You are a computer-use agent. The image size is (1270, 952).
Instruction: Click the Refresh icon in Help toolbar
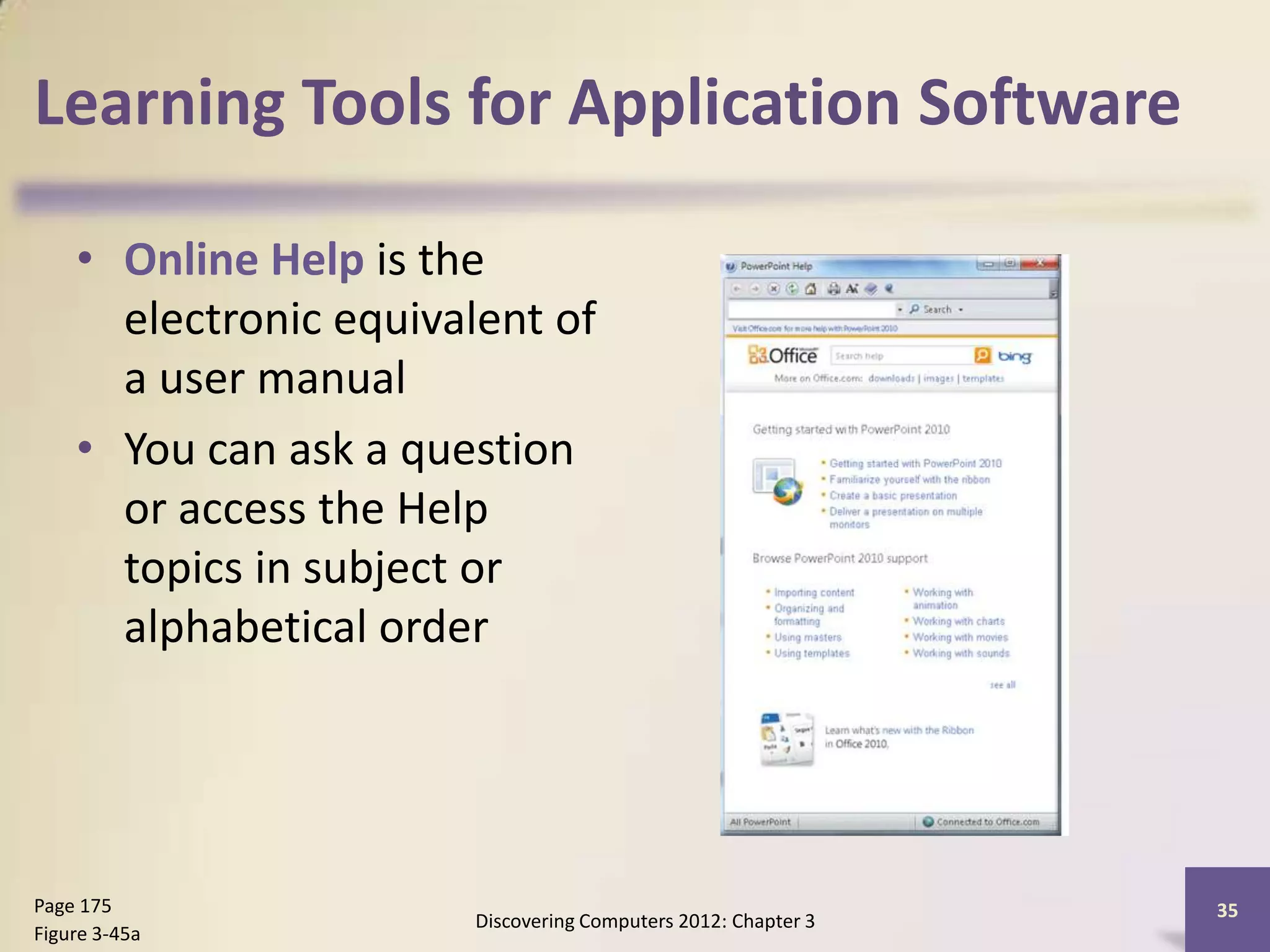(x=792, y=289)
